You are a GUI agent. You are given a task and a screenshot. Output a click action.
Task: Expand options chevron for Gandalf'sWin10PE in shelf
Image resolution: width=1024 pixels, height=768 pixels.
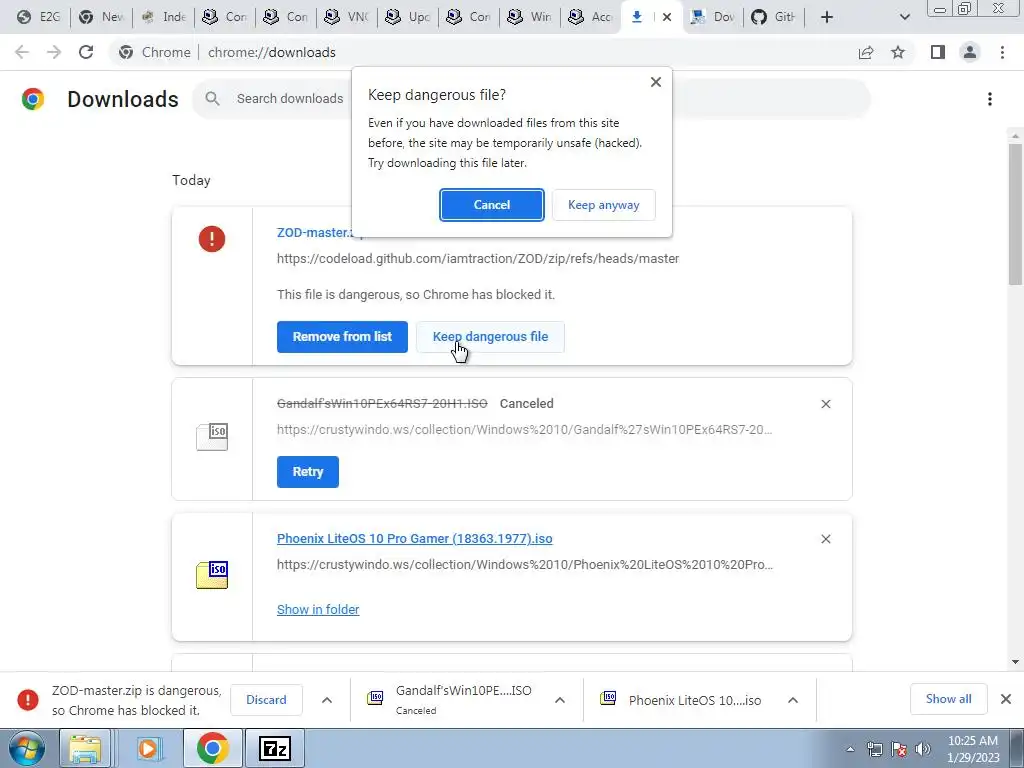coord(560,700)
